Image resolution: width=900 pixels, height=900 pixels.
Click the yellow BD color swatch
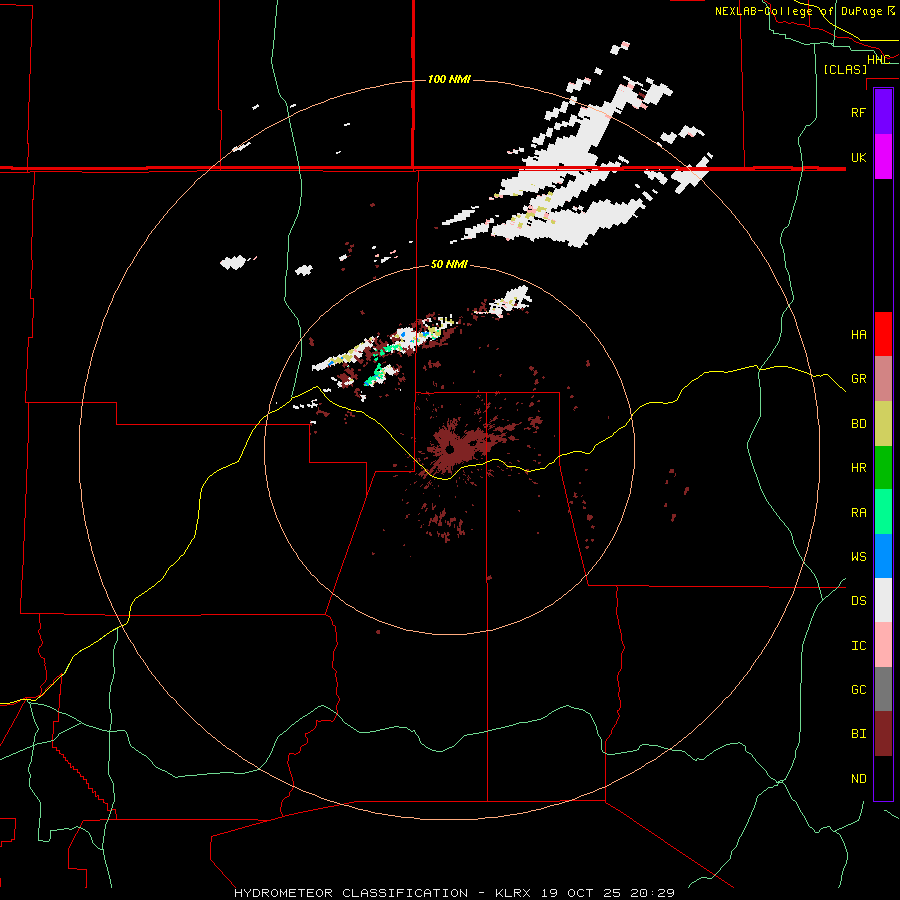883,423
